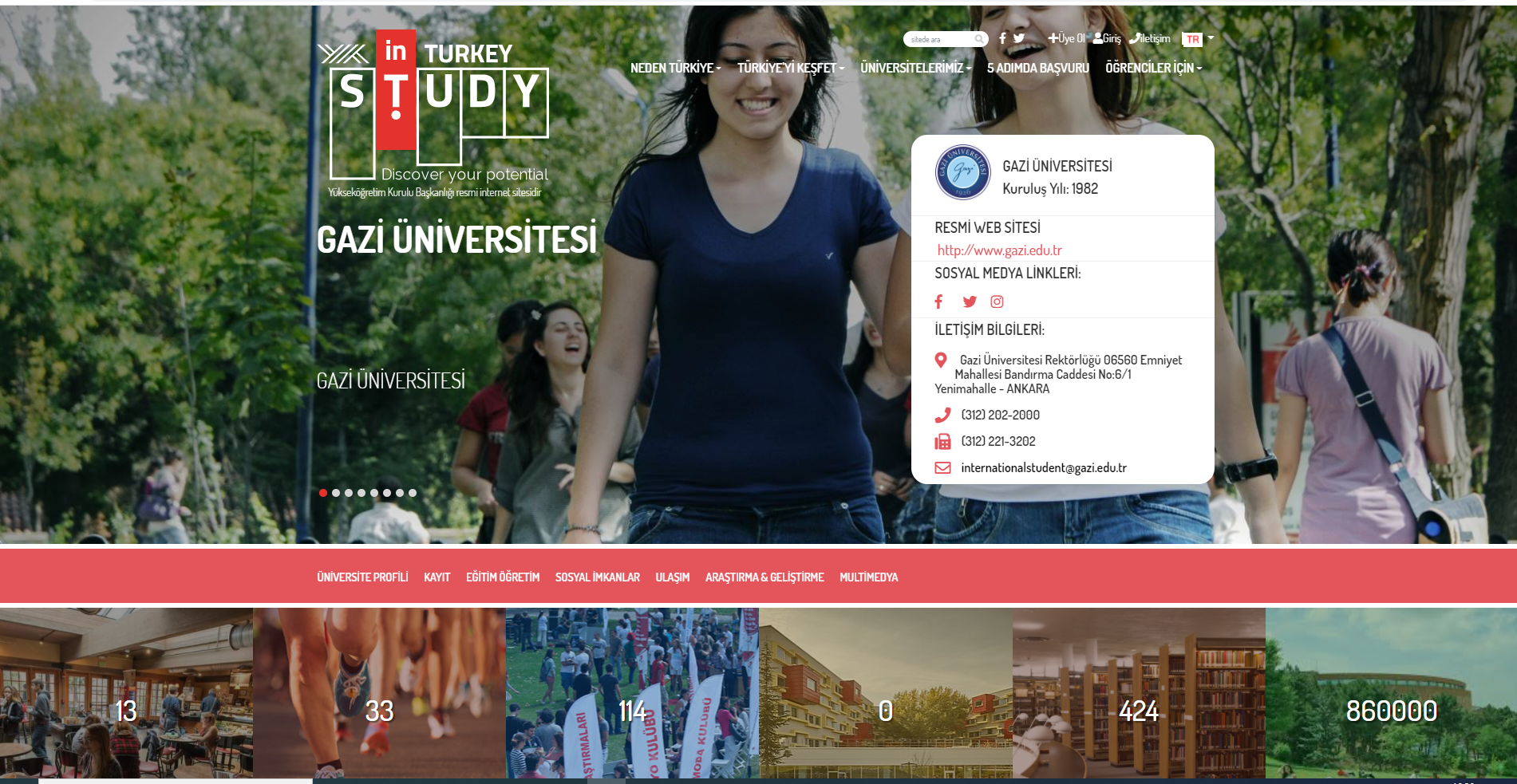Screen dimensions: 1517x784
Task: Open the http://www.gazi.edu.tr link
Action: coord(999,250)
